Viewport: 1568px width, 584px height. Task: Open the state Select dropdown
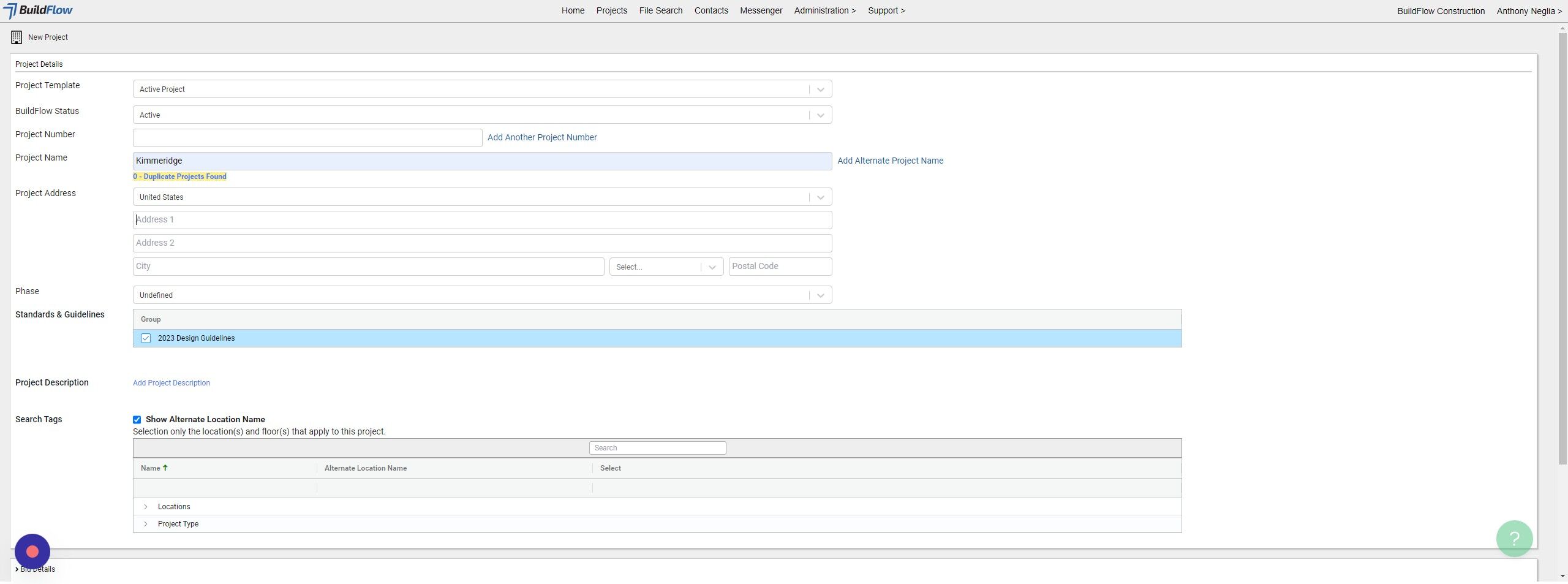click(x=666, y=267)
